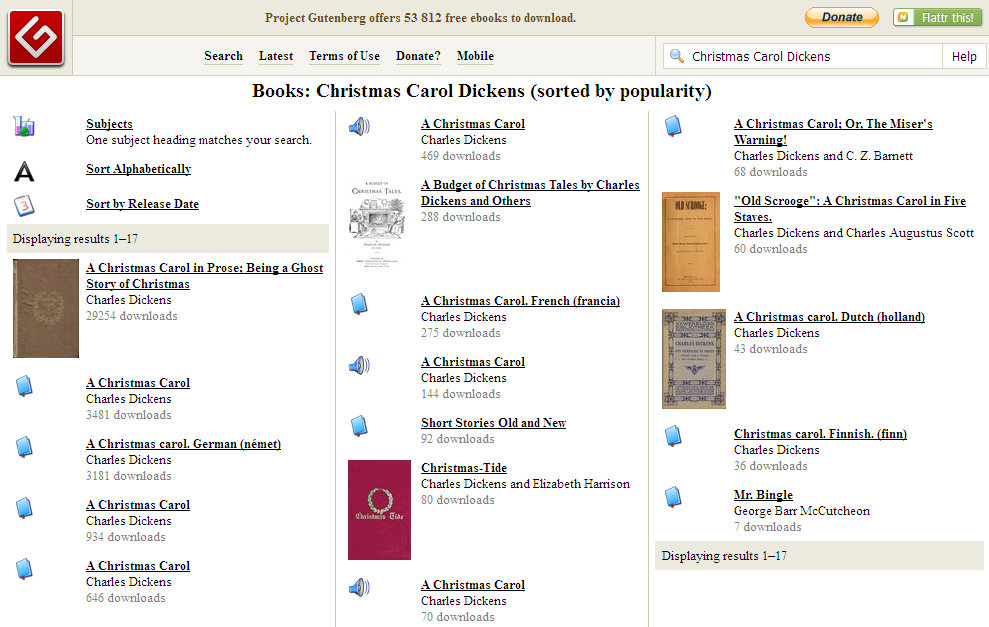Open Help beside the search box
This screenshot has width=989, height=627.
pos(964,56)
